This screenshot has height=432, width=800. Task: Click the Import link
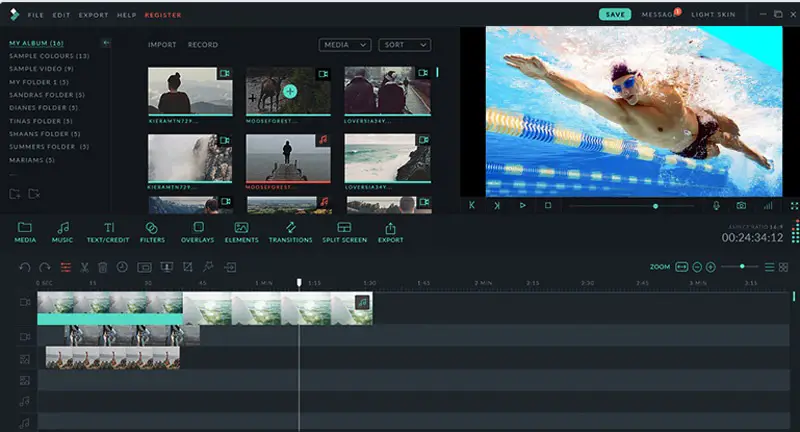click(162, 45)
